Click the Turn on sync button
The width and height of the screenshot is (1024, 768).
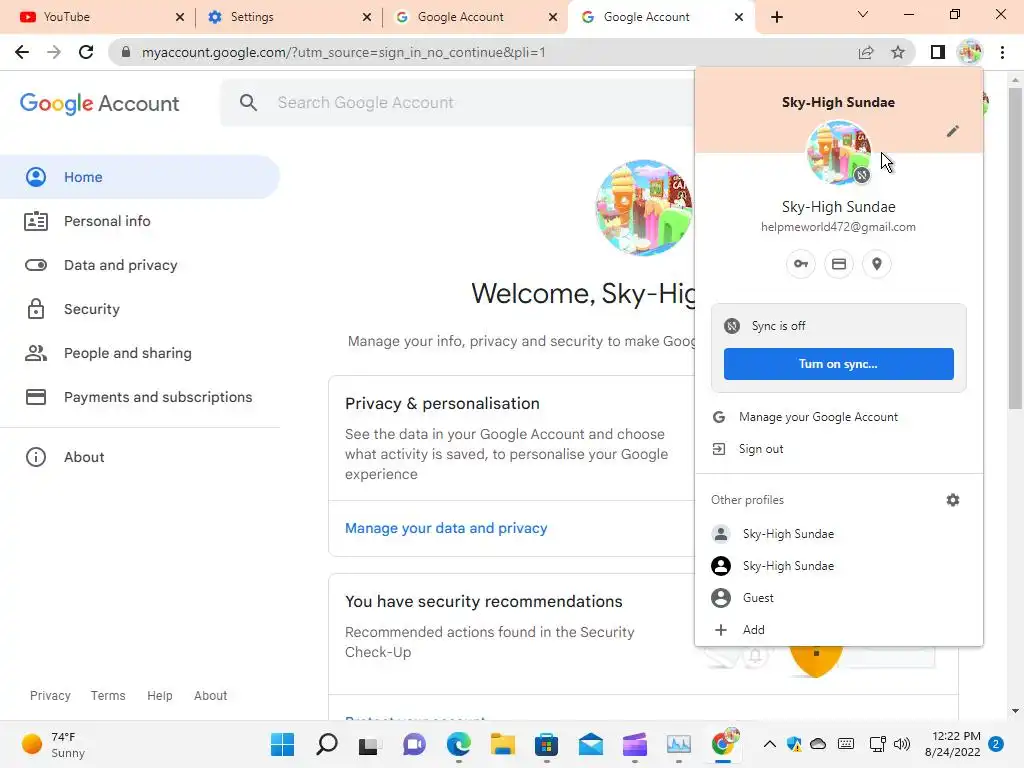pos(839,364)
